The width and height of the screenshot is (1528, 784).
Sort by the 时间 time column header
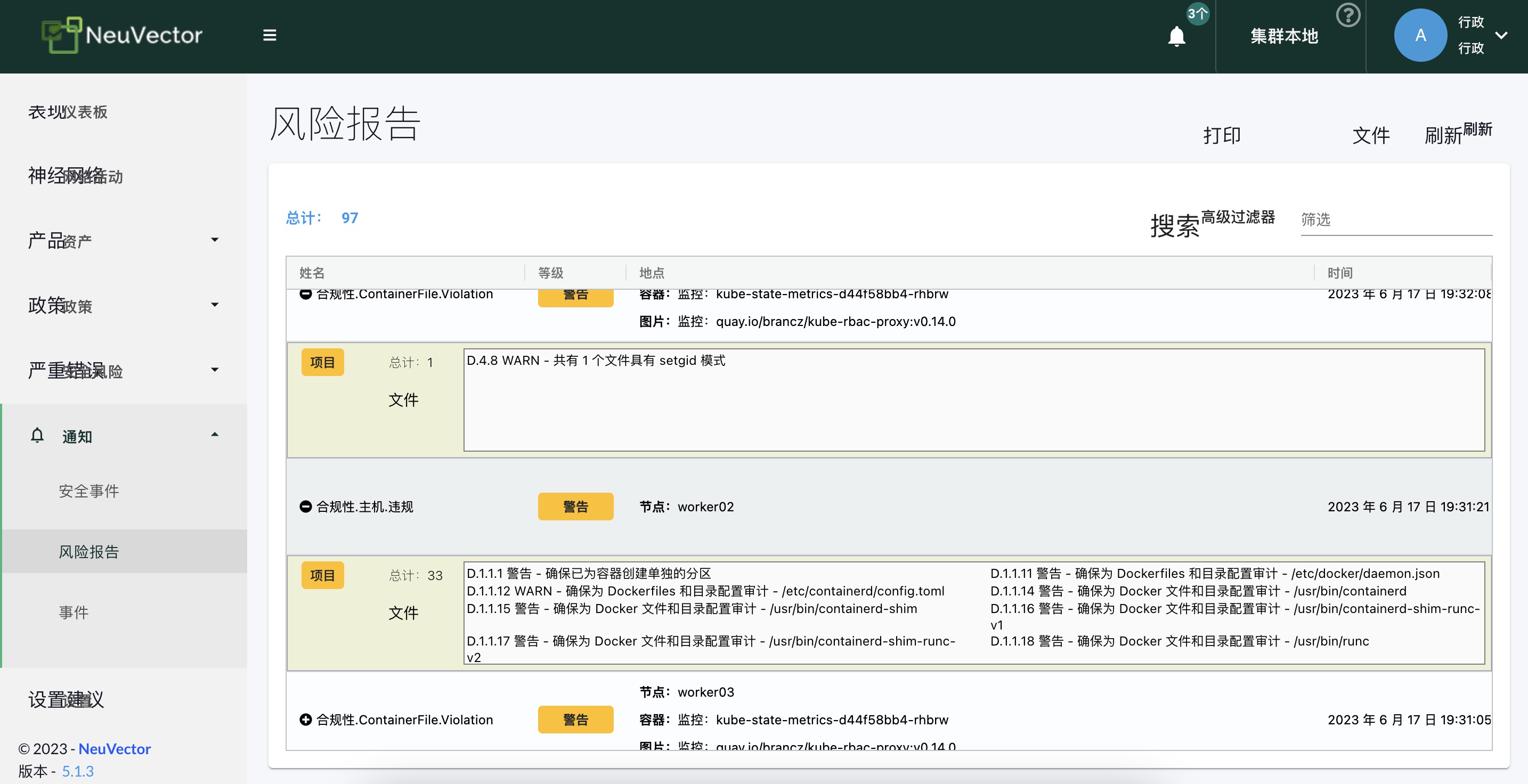pos(1340,273)
